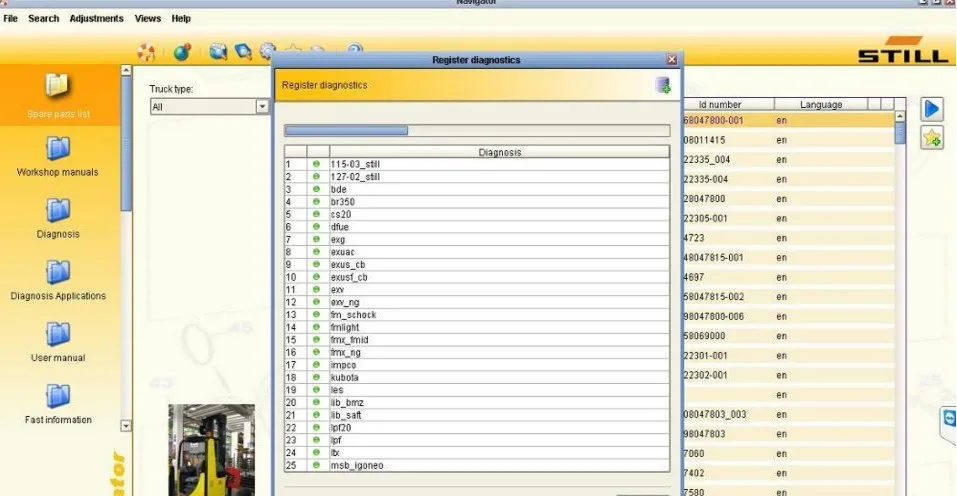Click the blue play arrow button
Image resolution: width=957 pixels, height=496 pixels.
point(932,109)
